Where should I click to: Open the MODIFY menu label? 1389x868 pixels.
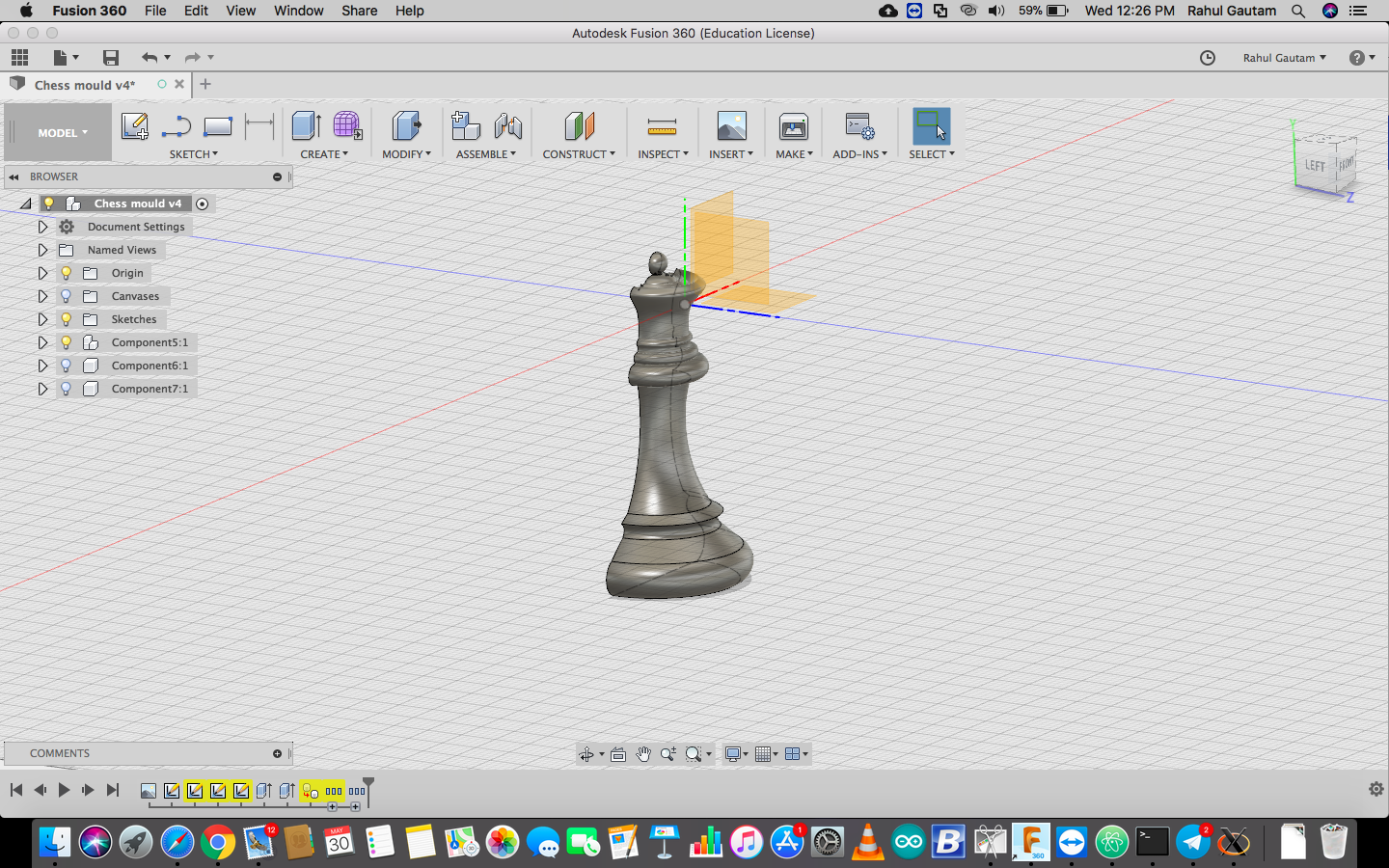click(x=407, y=154)
